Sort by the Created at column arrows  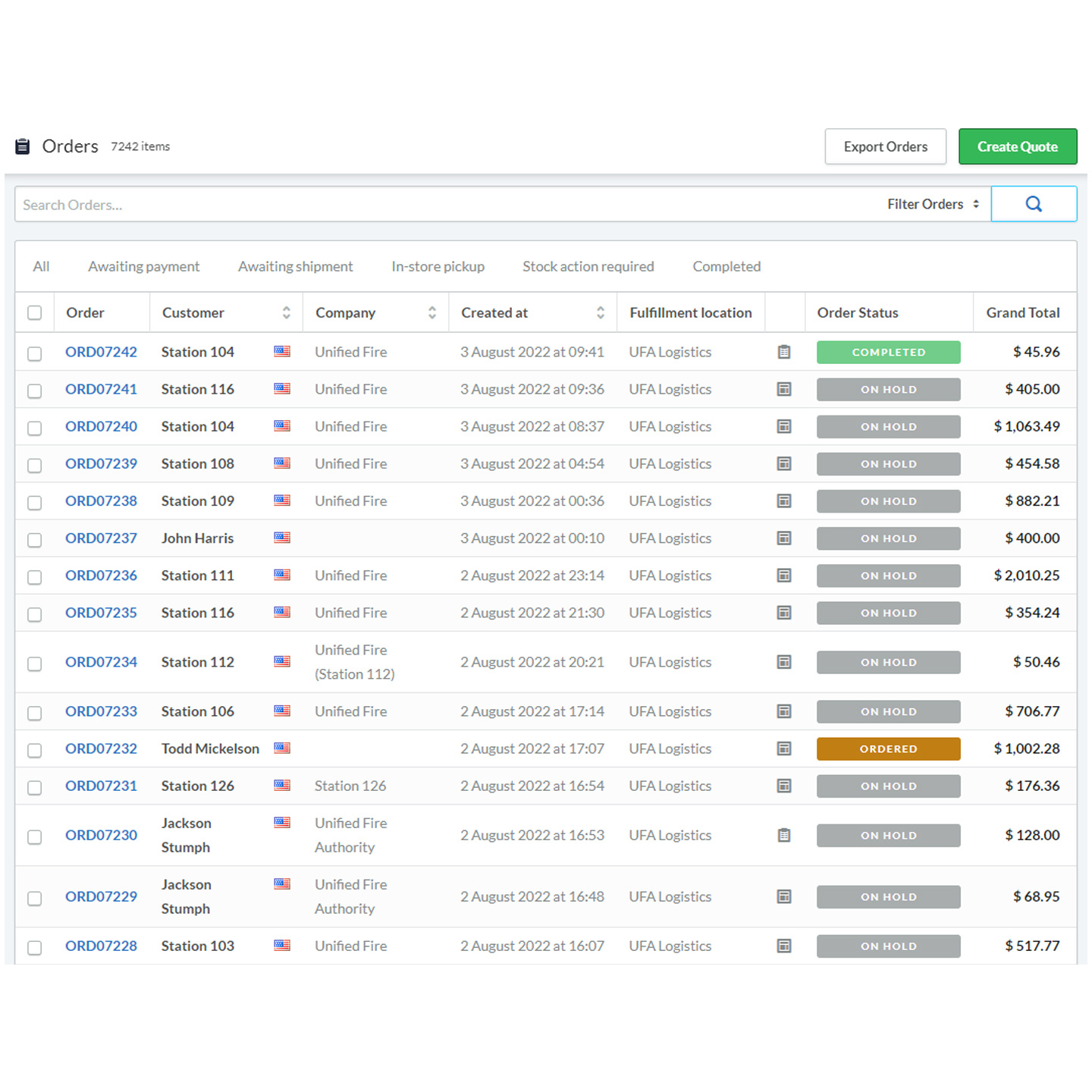[601, 312]
